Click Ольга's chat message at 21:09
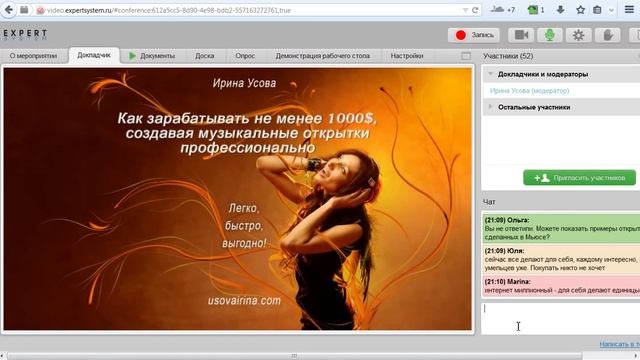 [x=561, y=228]
